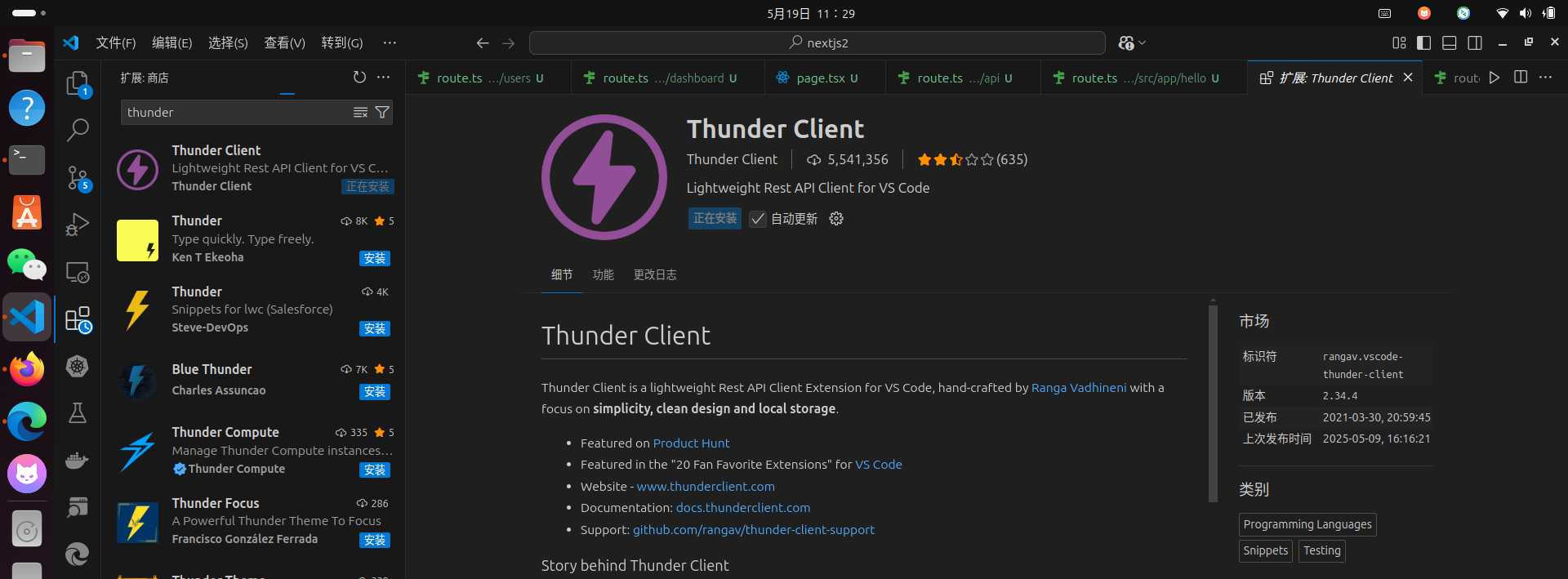The image size is (1568, 579).
Task: Toggle auto update checkbox
Action: coord(758,219)
